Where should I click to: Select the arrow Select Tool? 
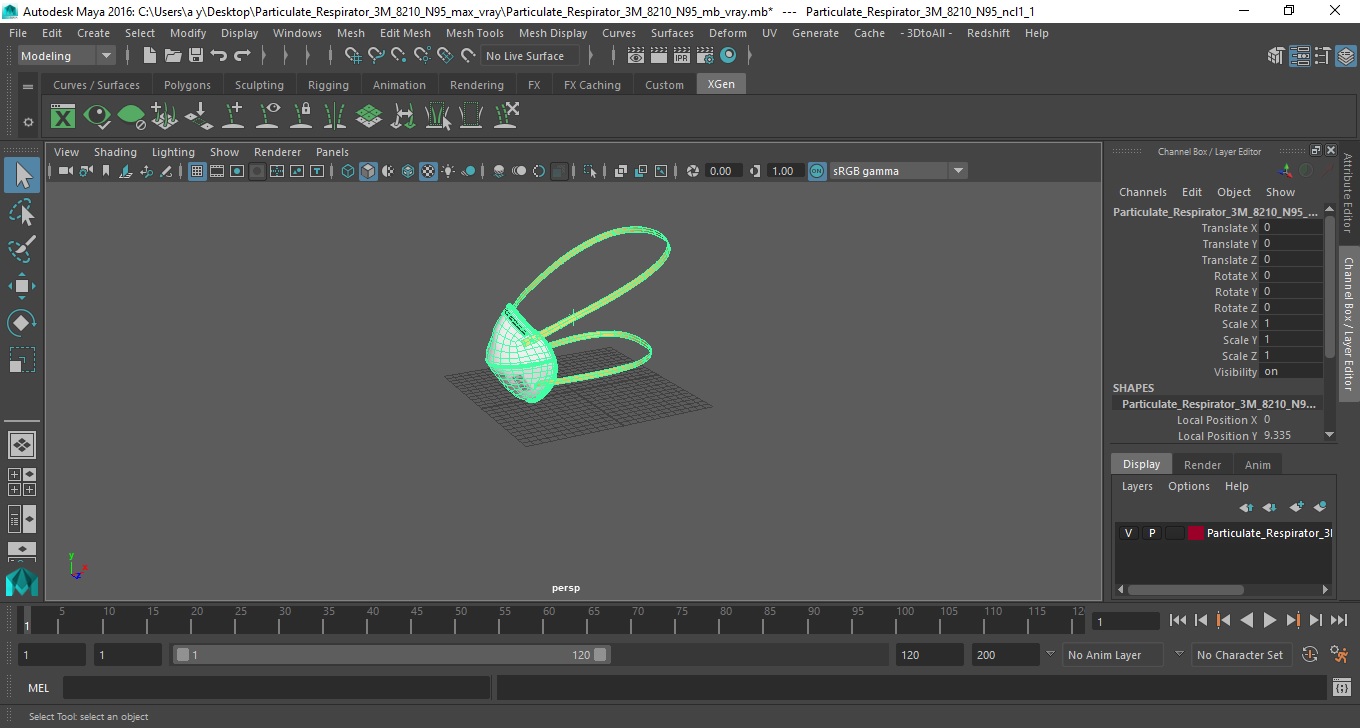pos(22,176)
